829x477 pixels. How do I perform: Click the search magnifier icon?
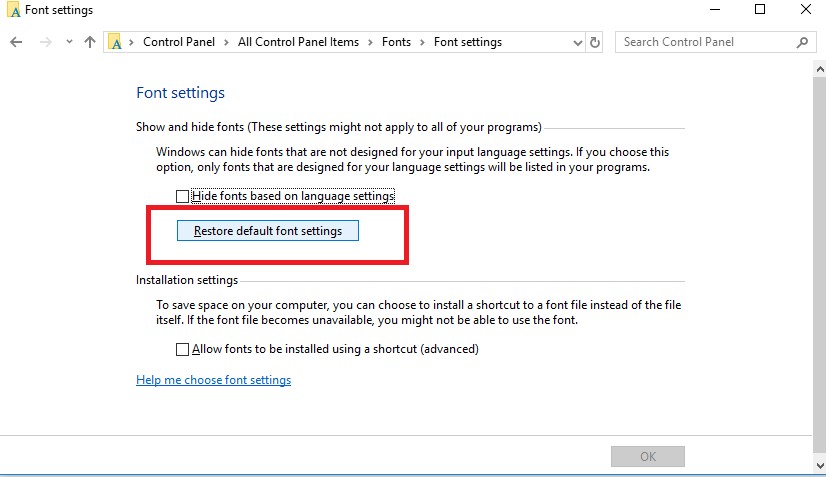point(801,42)
